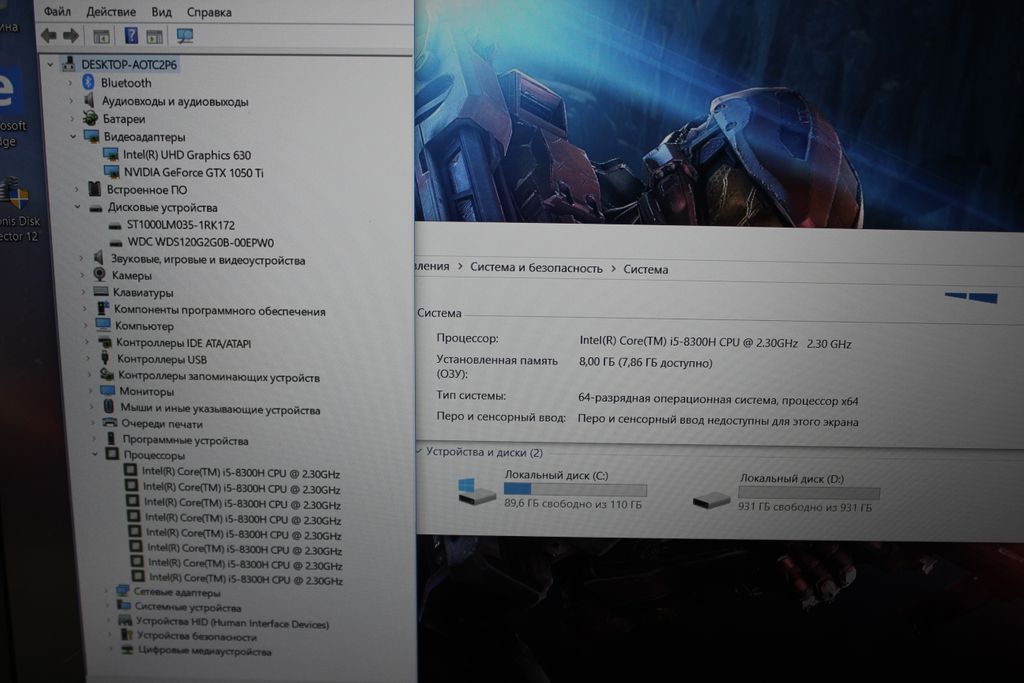Select the Устройства безопасности row label
The image size is (1024, 683).
(197, 637)
